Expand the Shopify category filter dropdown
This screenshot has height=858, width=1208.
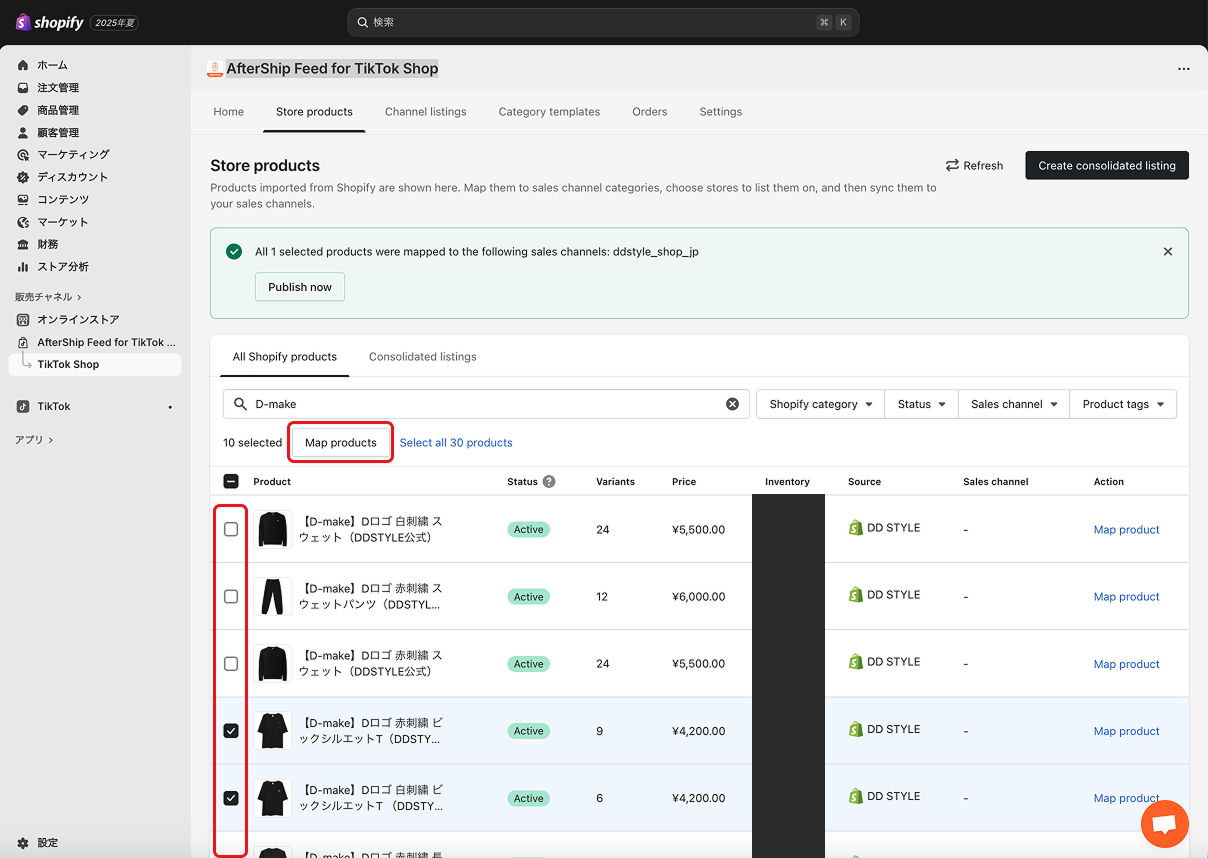820,404
